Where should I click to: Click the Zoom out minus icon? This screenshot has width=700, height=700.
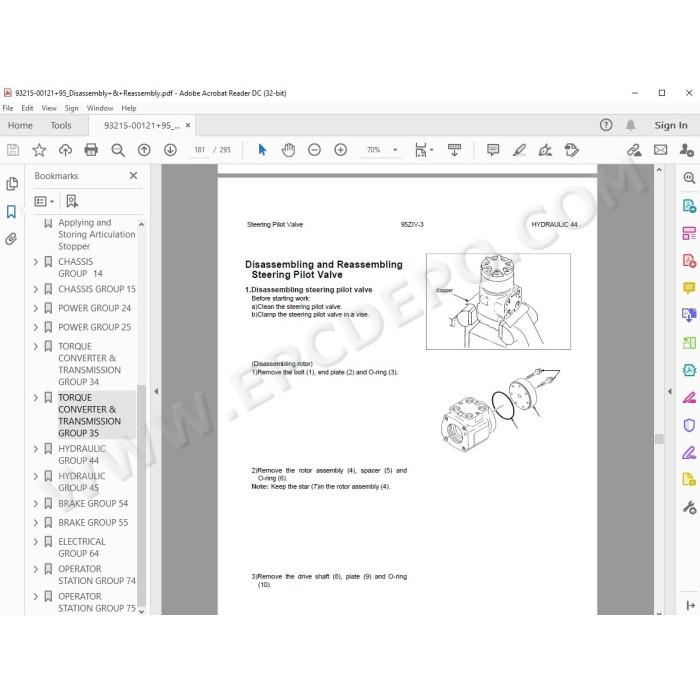[314, 150]
